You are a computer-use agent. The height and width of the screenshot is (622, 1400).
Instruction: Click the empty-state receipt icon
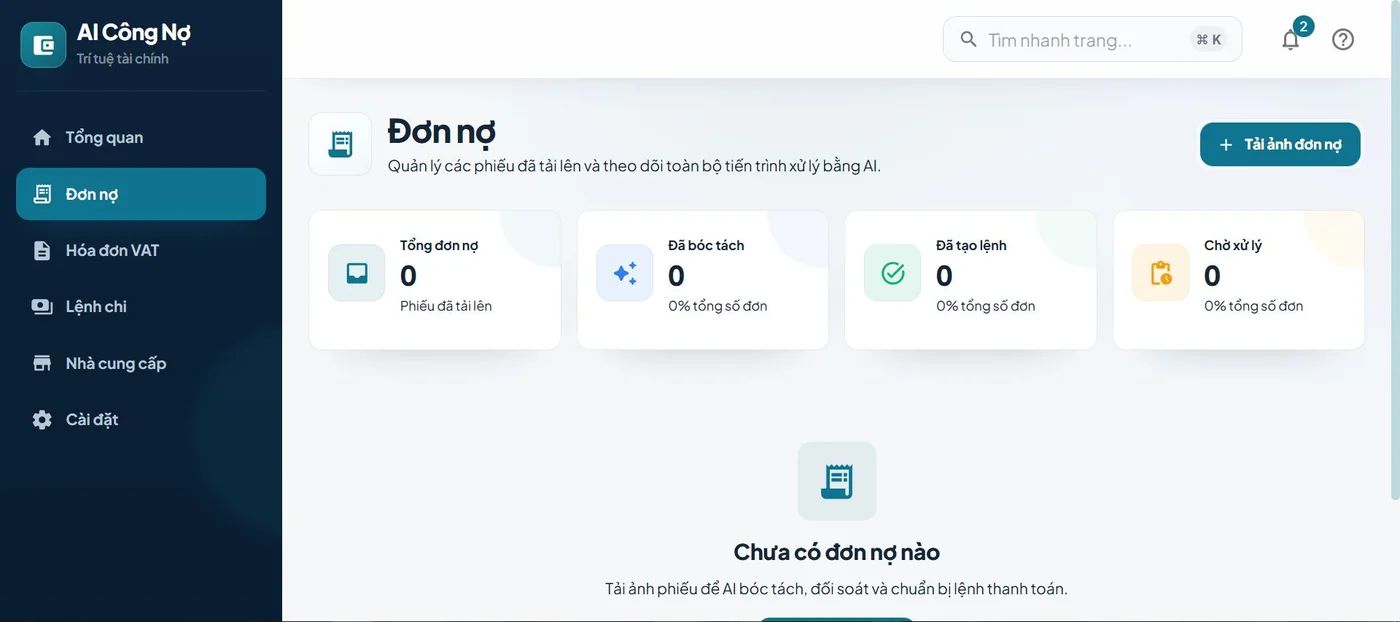point(837,481)
